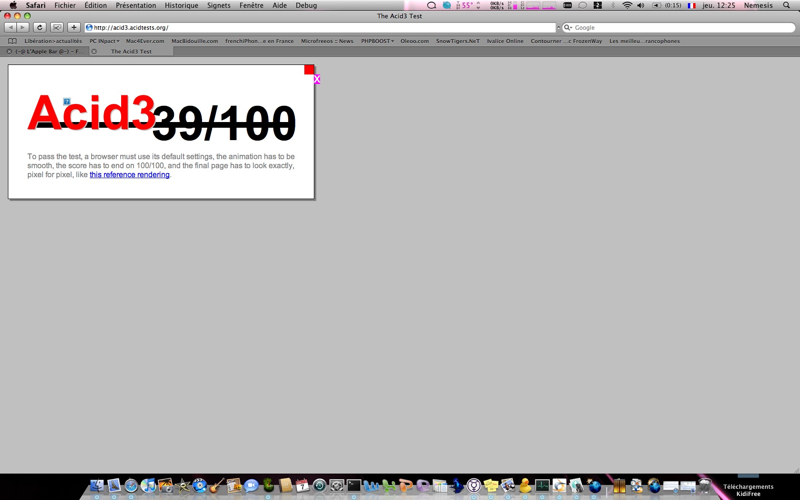
Task: Click the toolbar button next to reload
Action: pyautogui.click(x=57, y=28)
